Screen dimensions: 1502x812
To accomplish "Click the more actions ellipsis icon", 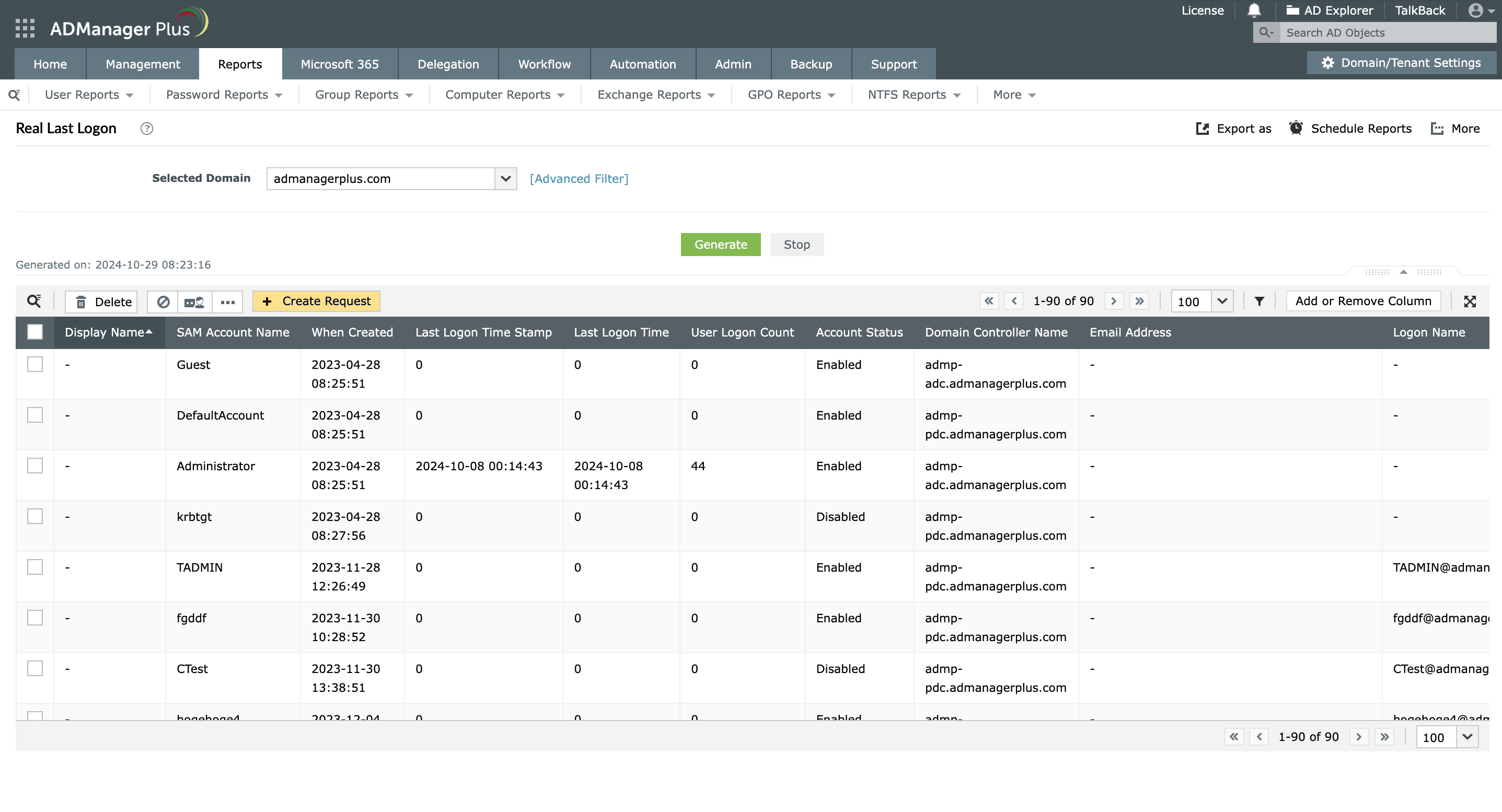I will (x=227, y=301).
